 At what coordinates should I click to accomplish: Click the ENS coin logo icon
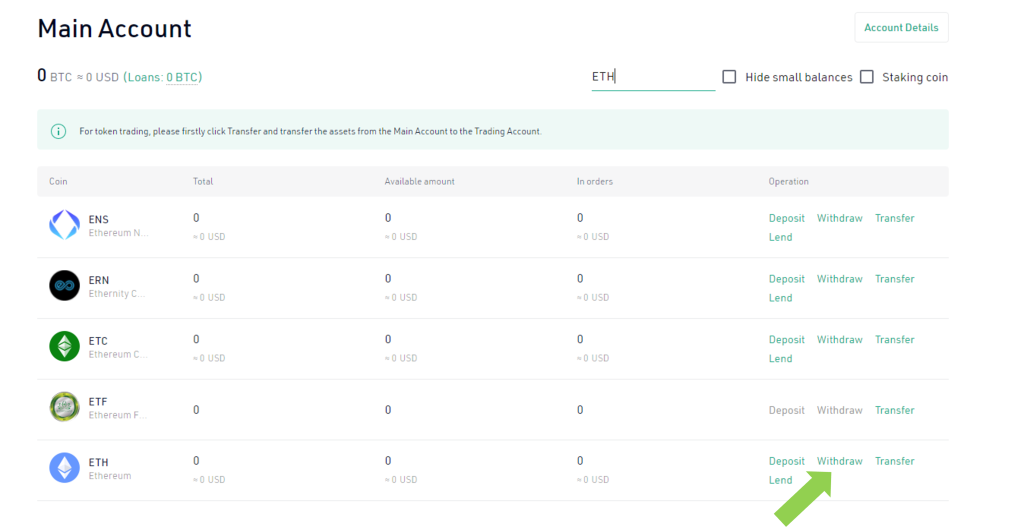65,225
